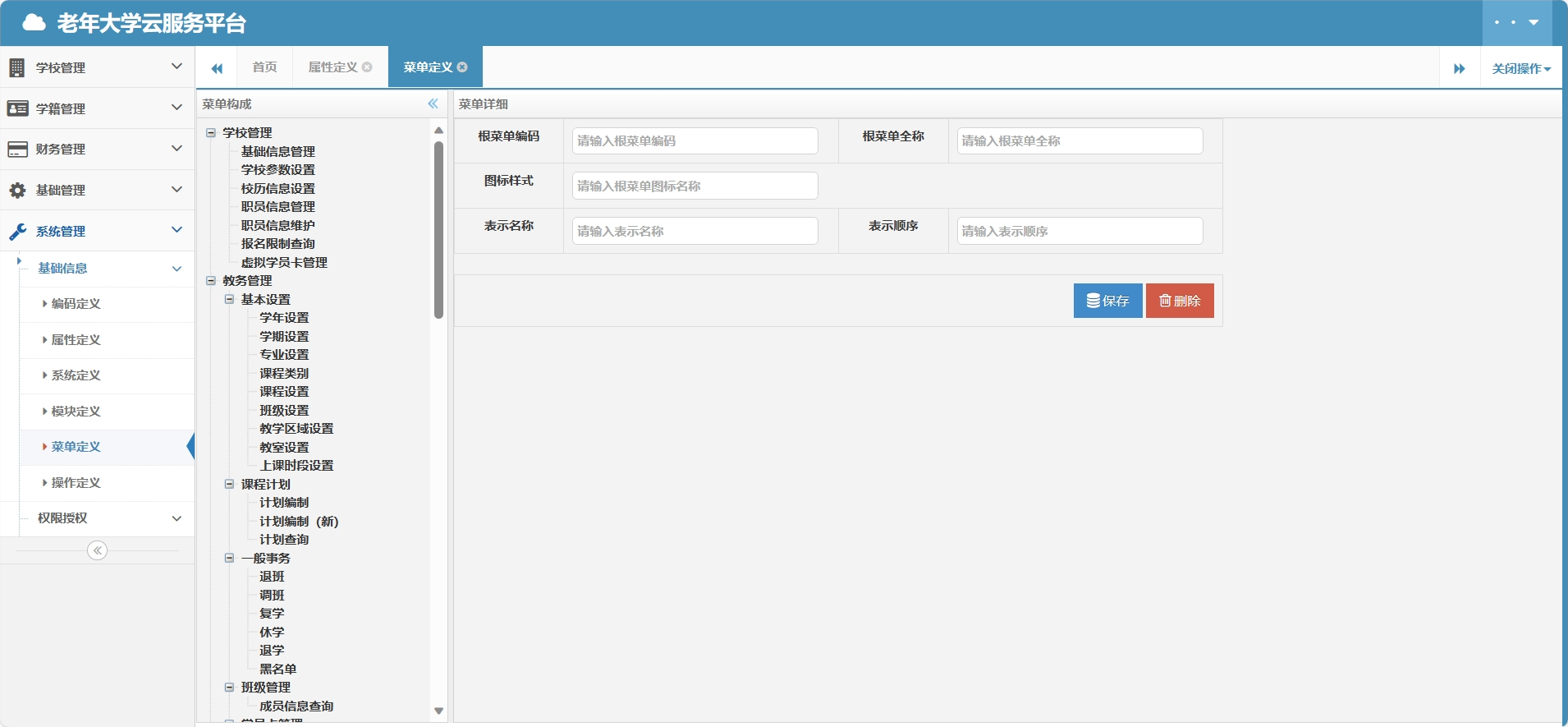The width and height of the screenshot is (1568, 727).
Task: Expand the 学校管理 sidebar chevron
Action: pos(177,67)
